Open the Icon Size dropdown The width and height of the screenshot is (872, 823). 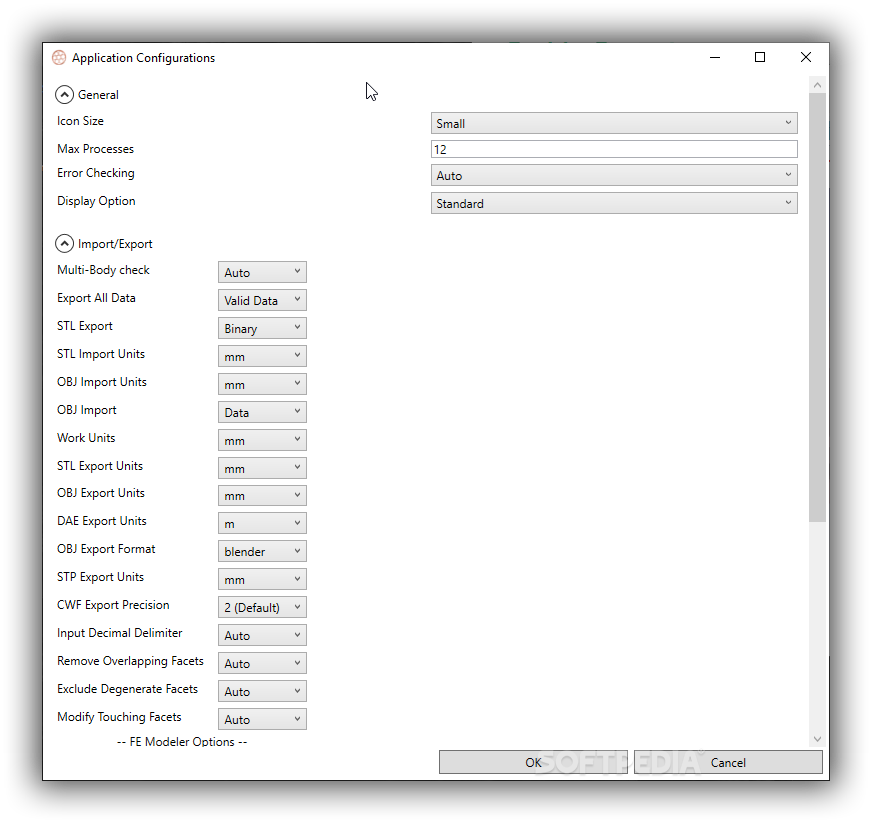(x=614, y=123)
